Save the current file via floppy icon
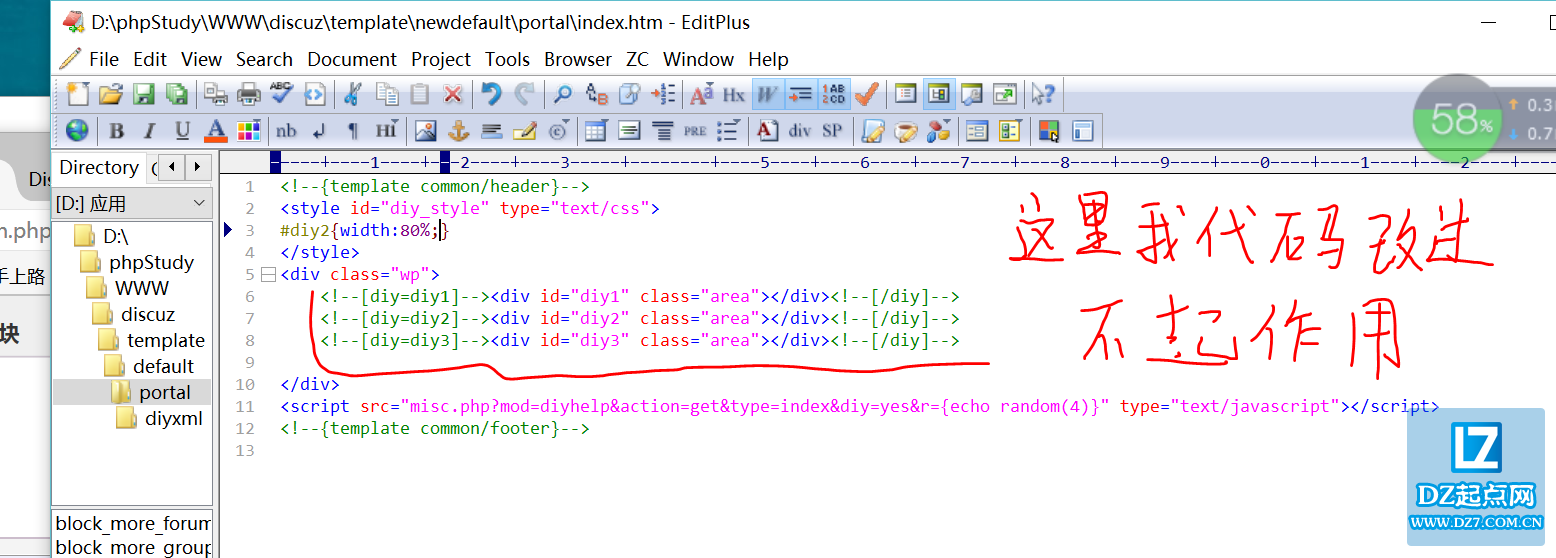 pos(144,94)
